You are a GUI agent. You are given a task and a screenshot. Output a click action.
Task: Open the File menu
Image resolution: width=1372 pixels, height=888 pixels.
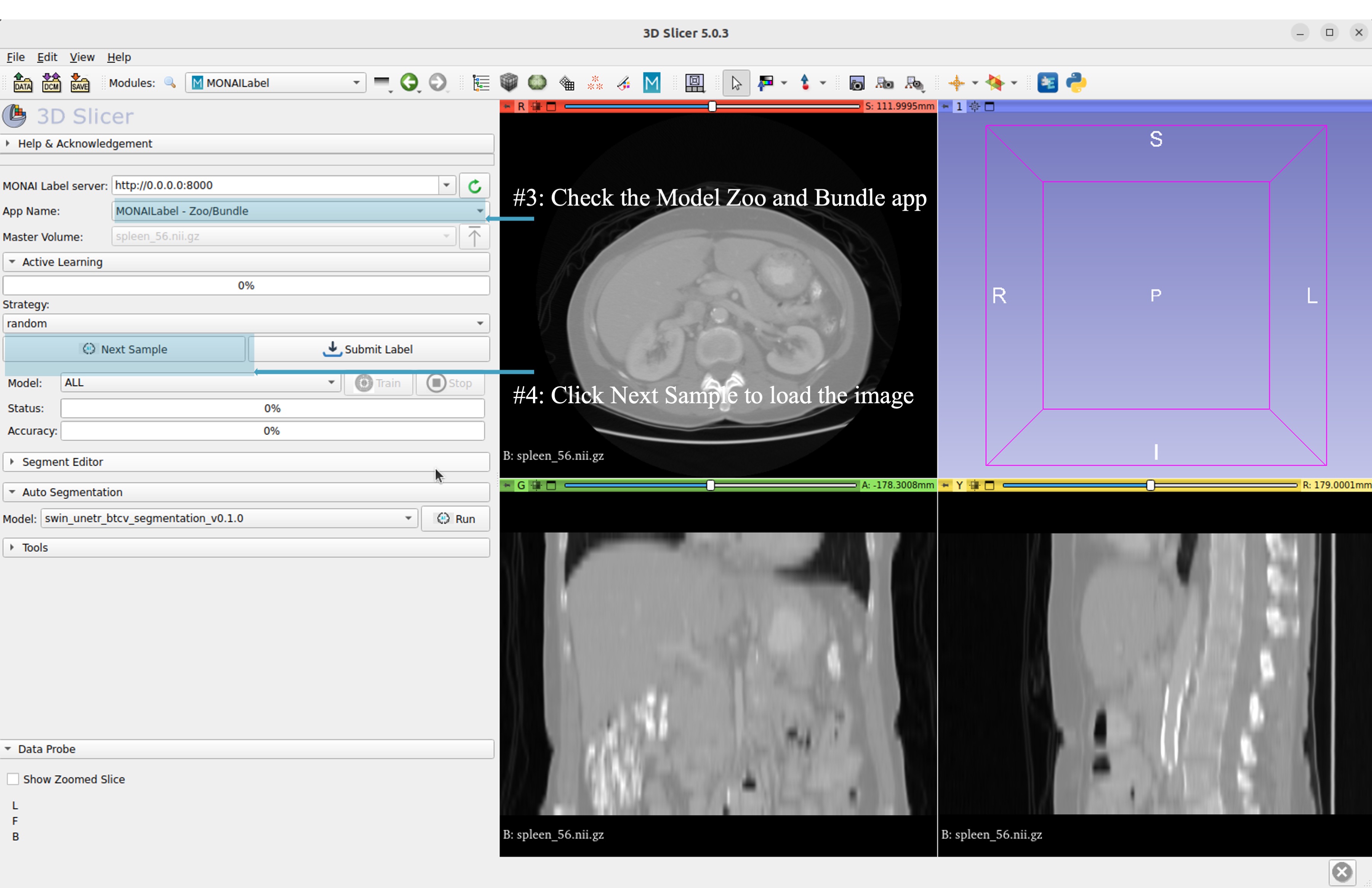pos(16,57)
